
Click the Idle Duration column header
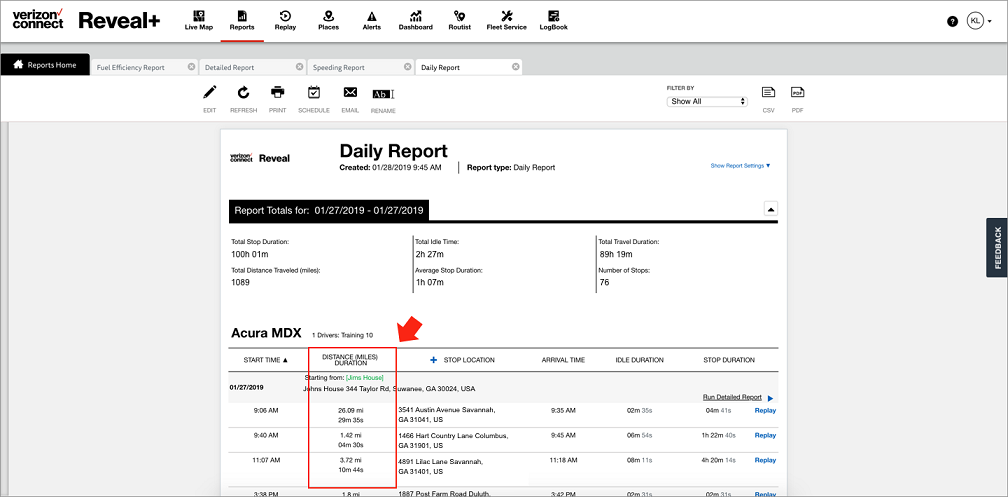[639, 360]
